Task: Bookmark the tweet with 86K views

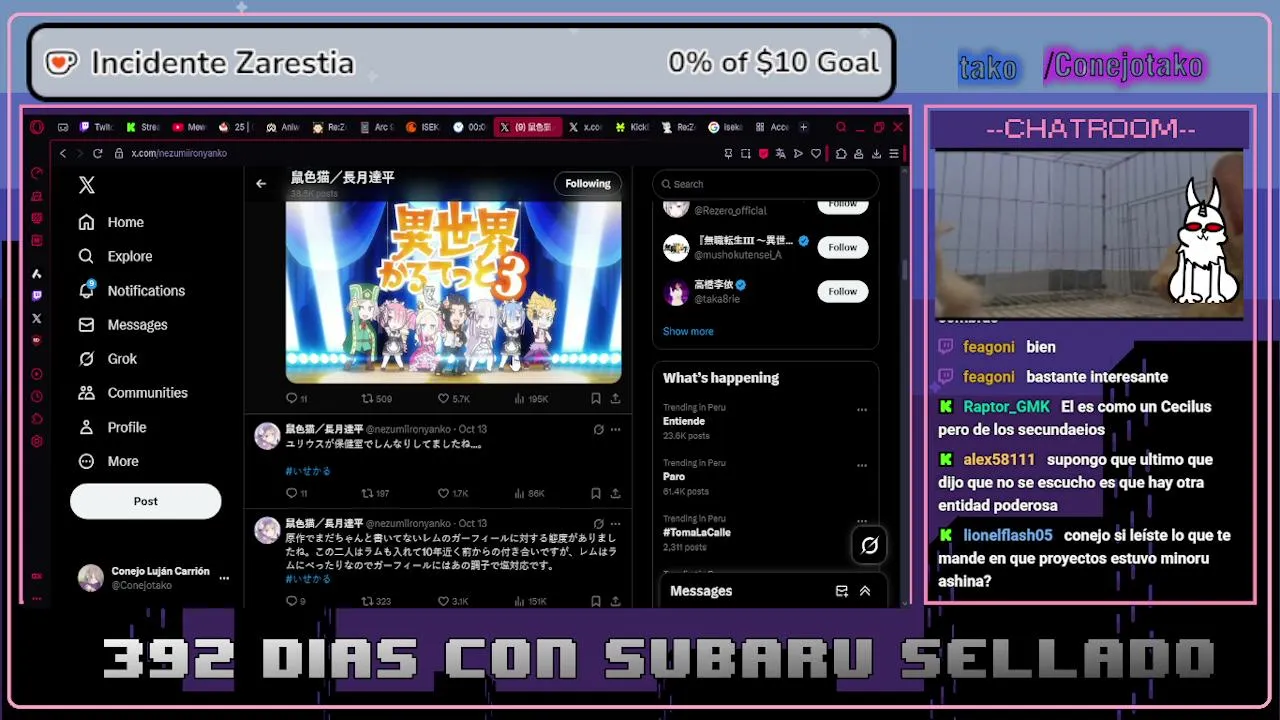Action: coord(596,493)
